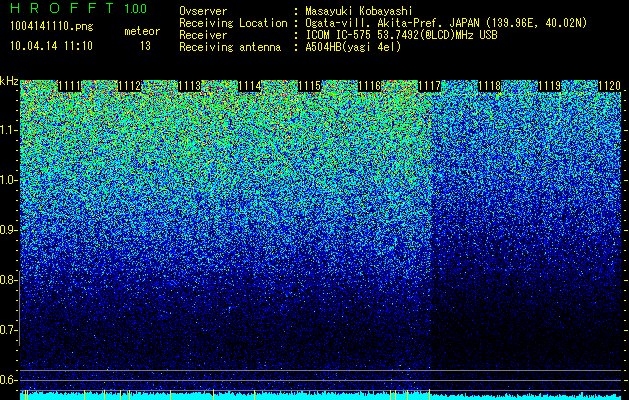Click the Receiving Location label
This screenshot has width=629, height=400.
[x=233, y=23]
